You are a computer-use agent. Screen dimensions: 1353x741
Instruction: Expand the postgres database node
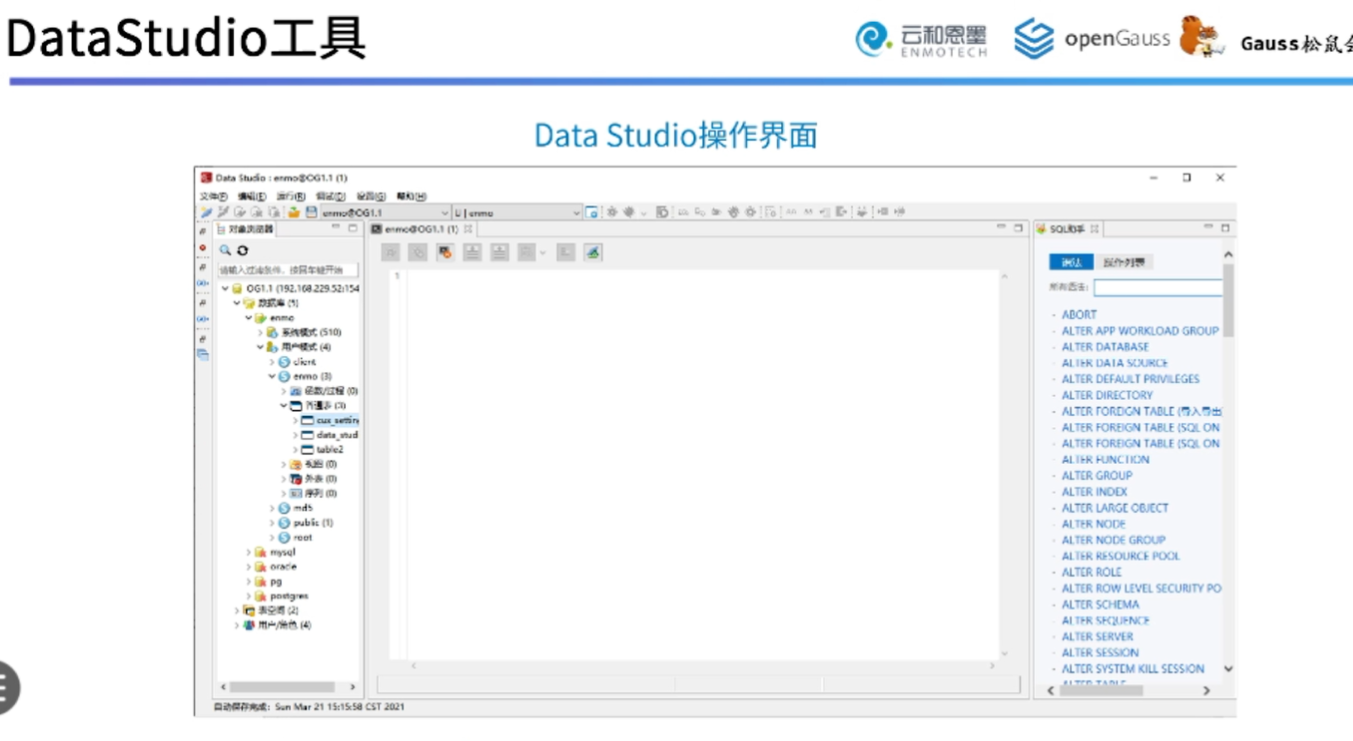[x=249, y=596]
